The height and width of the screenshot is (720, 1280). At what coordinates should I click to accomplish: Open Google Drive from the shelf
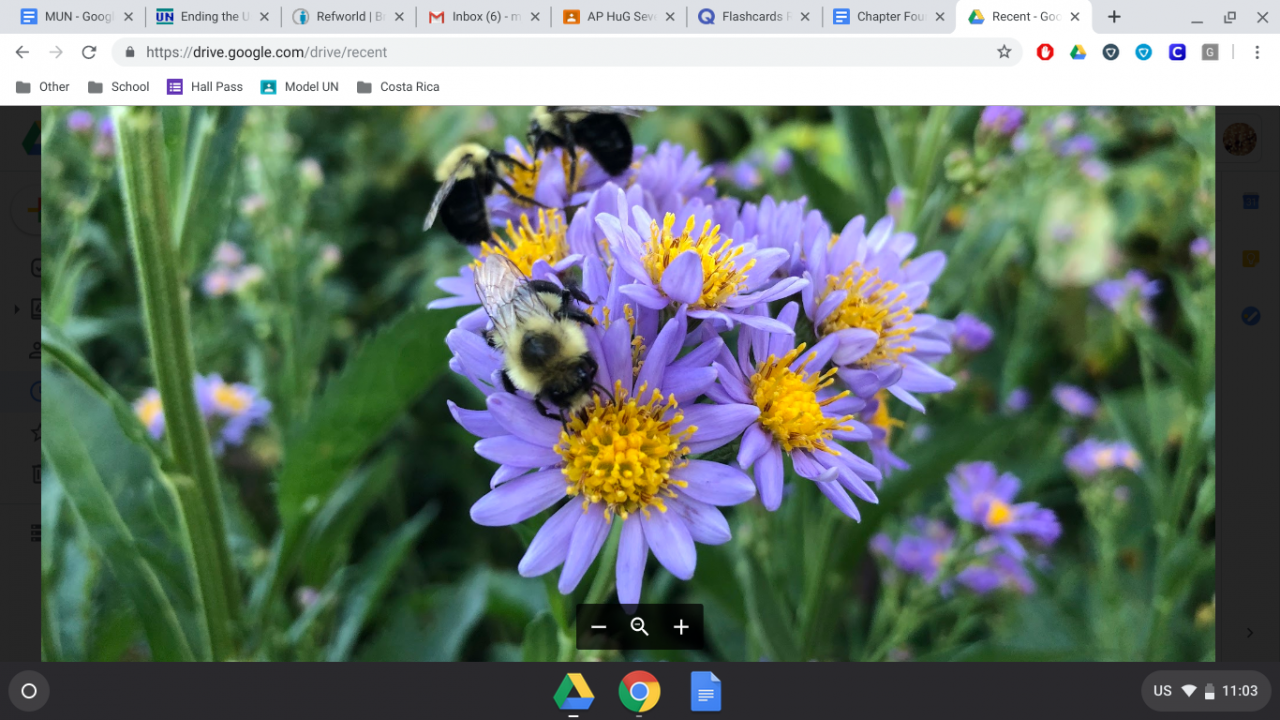pos(574,691)
